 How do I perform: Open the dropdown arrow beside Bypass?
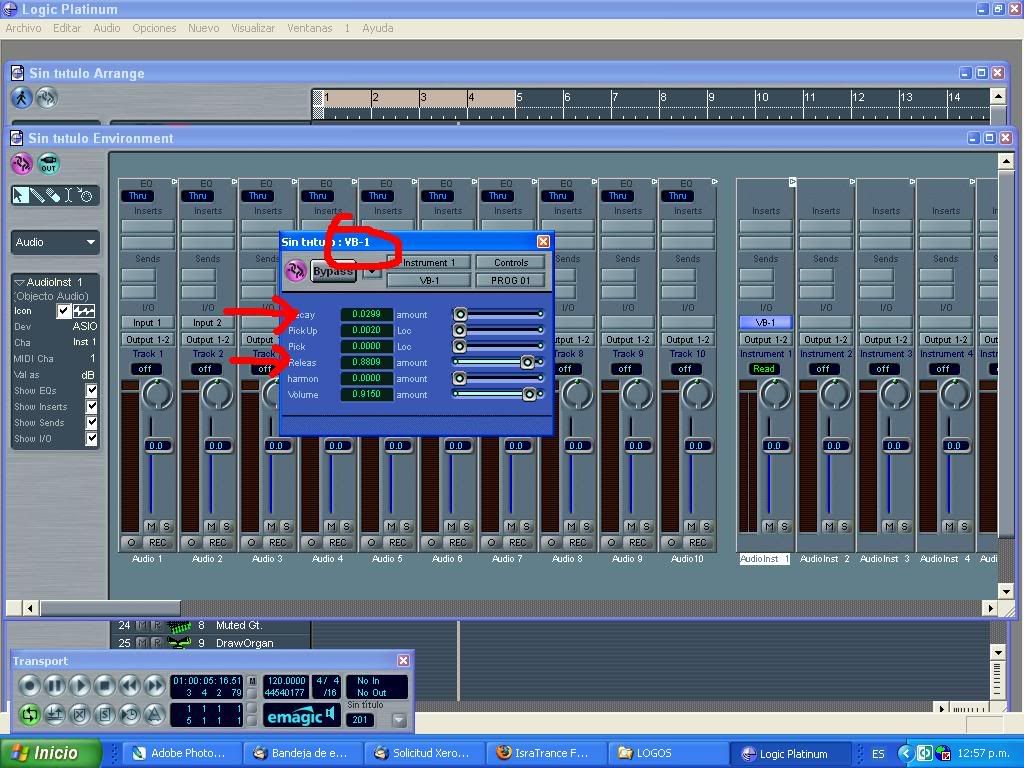(372, 271)
